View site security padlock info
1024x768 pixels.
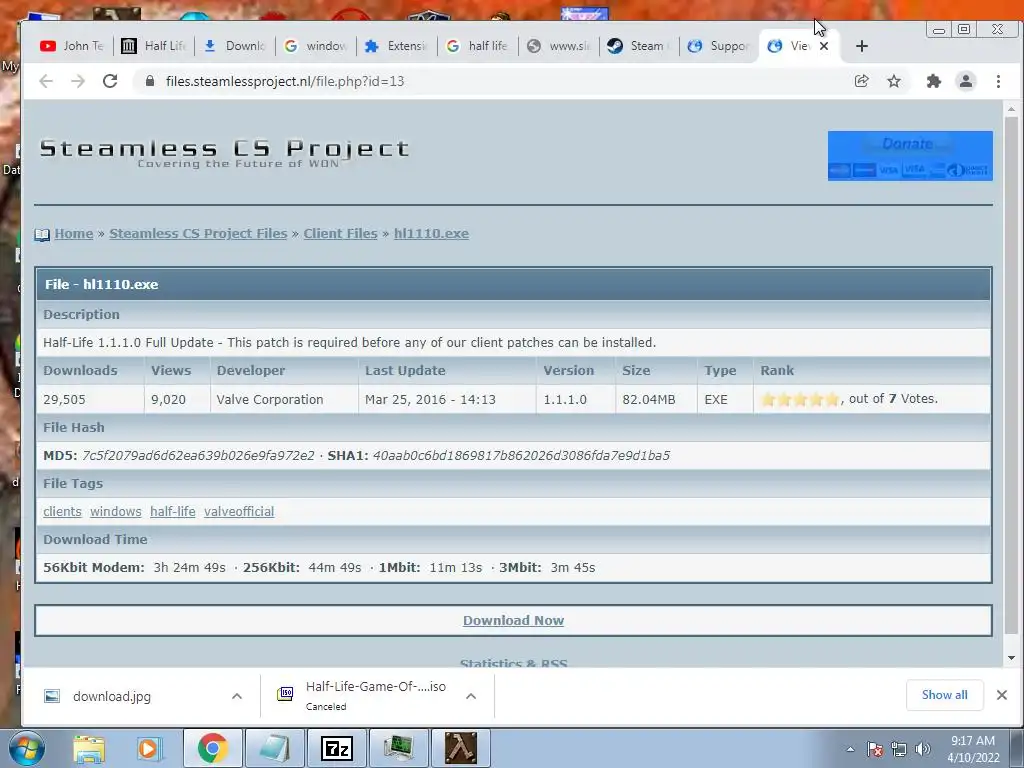click(x=150, y=81)
